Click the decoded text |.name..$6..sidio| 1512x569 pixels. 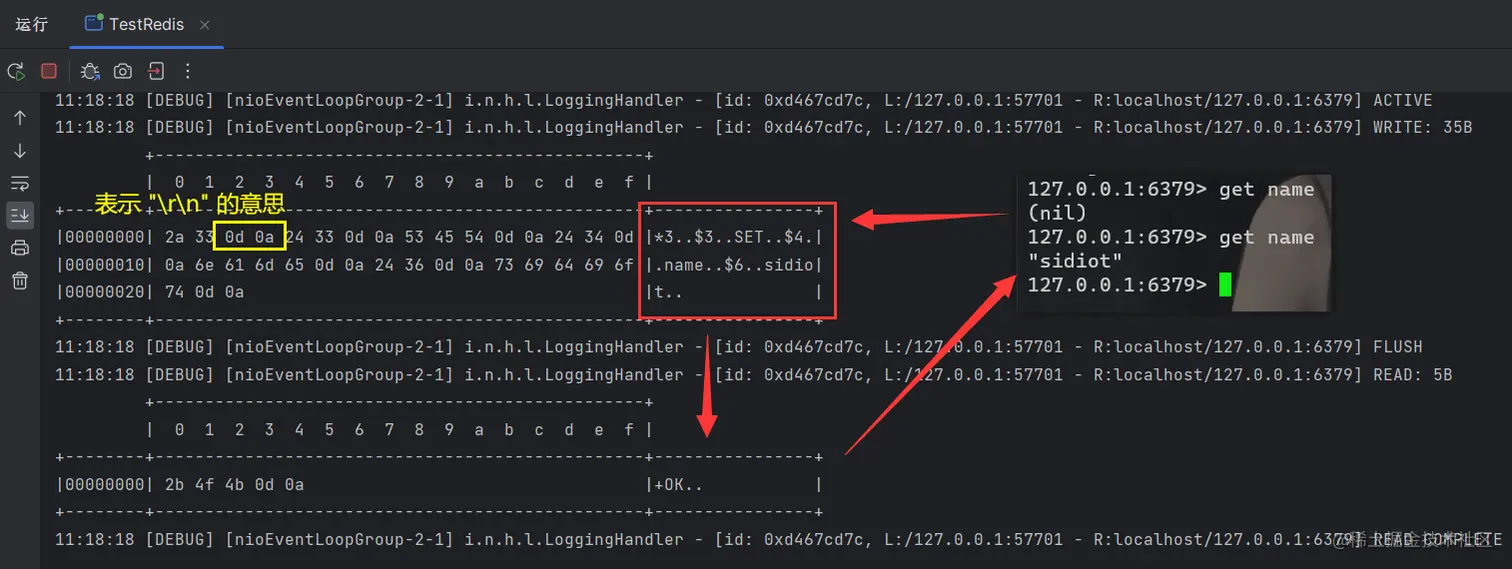[x=735, y=265]
